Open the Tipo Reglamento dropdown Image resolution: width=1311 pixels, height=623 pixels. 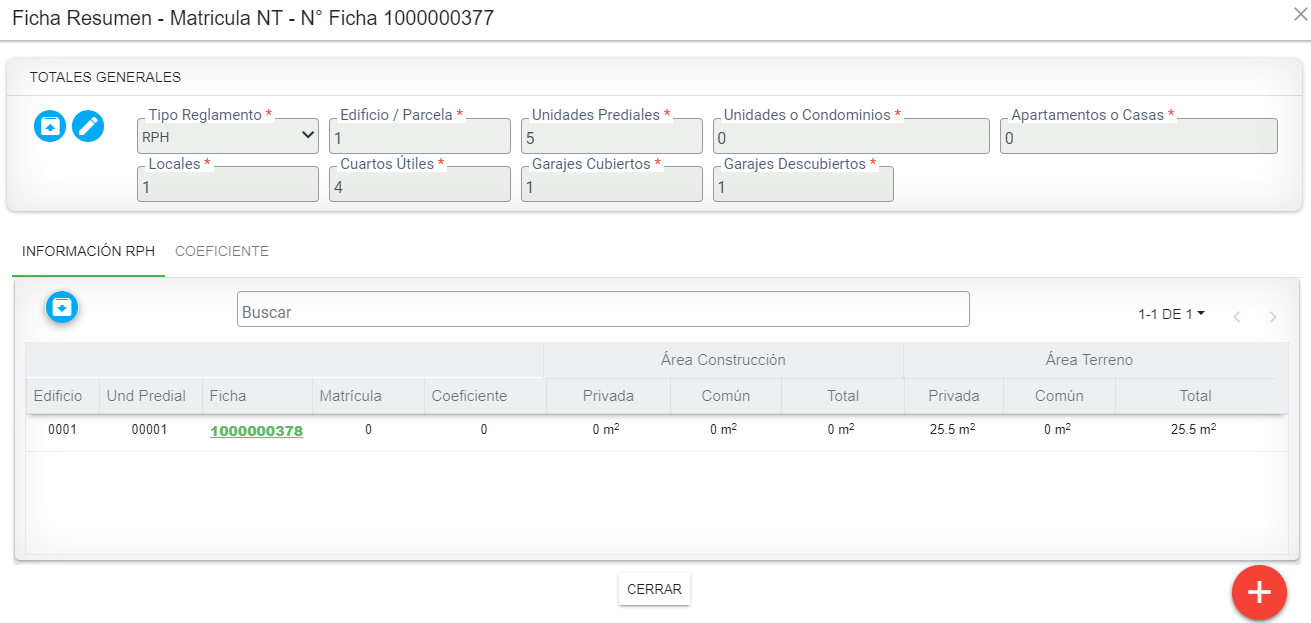[x=228, y=137]
